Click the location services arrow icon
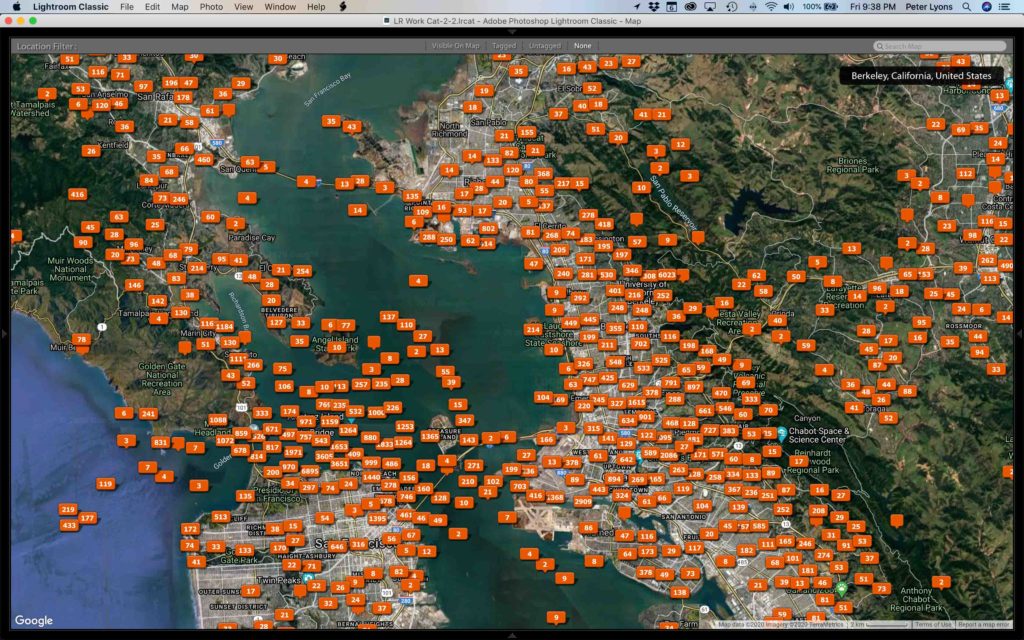The width and height of the screenshot is (1024, 640). click(637, 7)
